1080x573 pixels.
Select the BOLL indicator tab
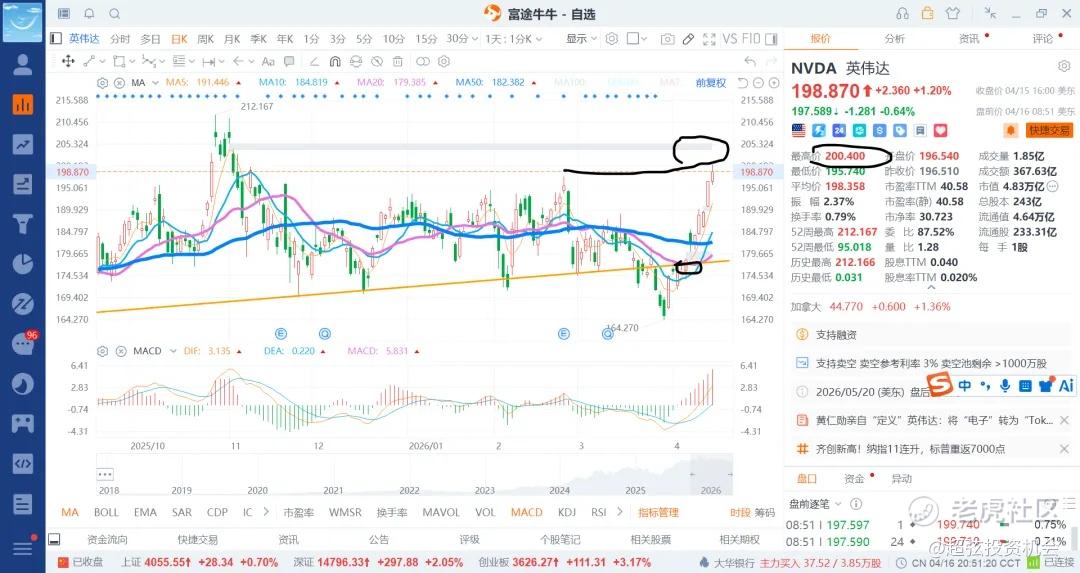coord(106,512)
